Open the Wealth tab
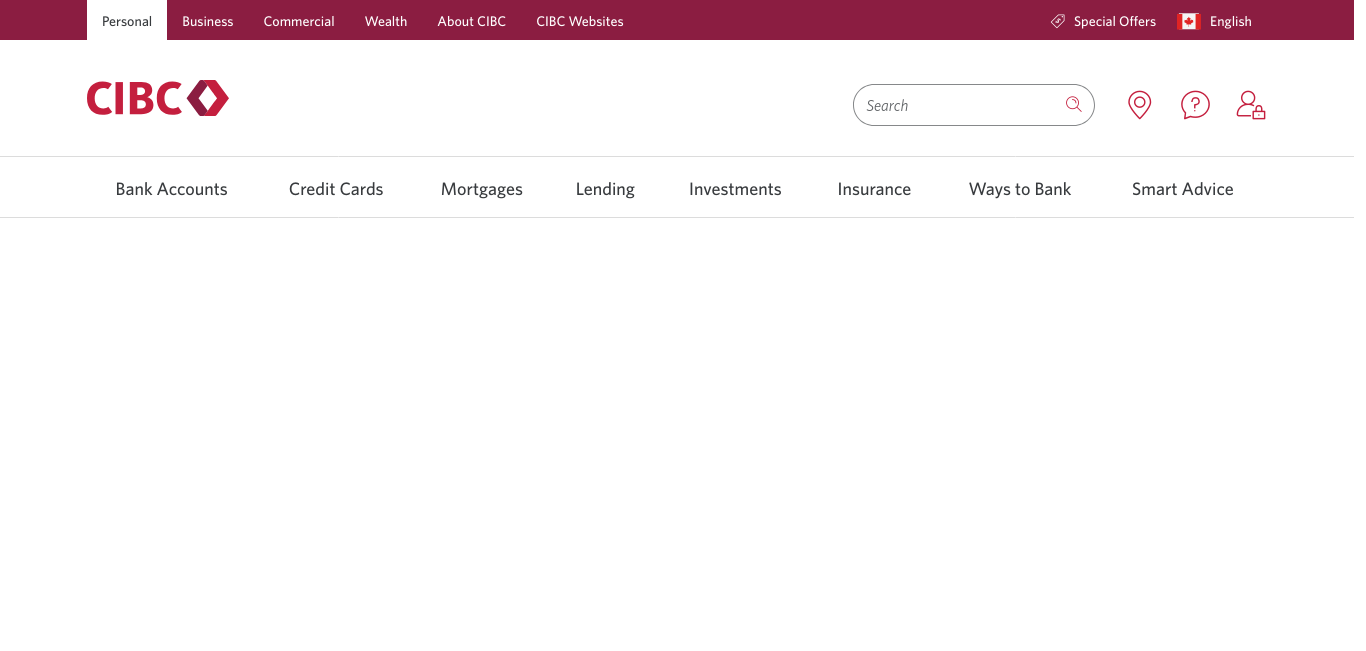Viewport: 1366px width, 651px height. click(x=386, y=21)
